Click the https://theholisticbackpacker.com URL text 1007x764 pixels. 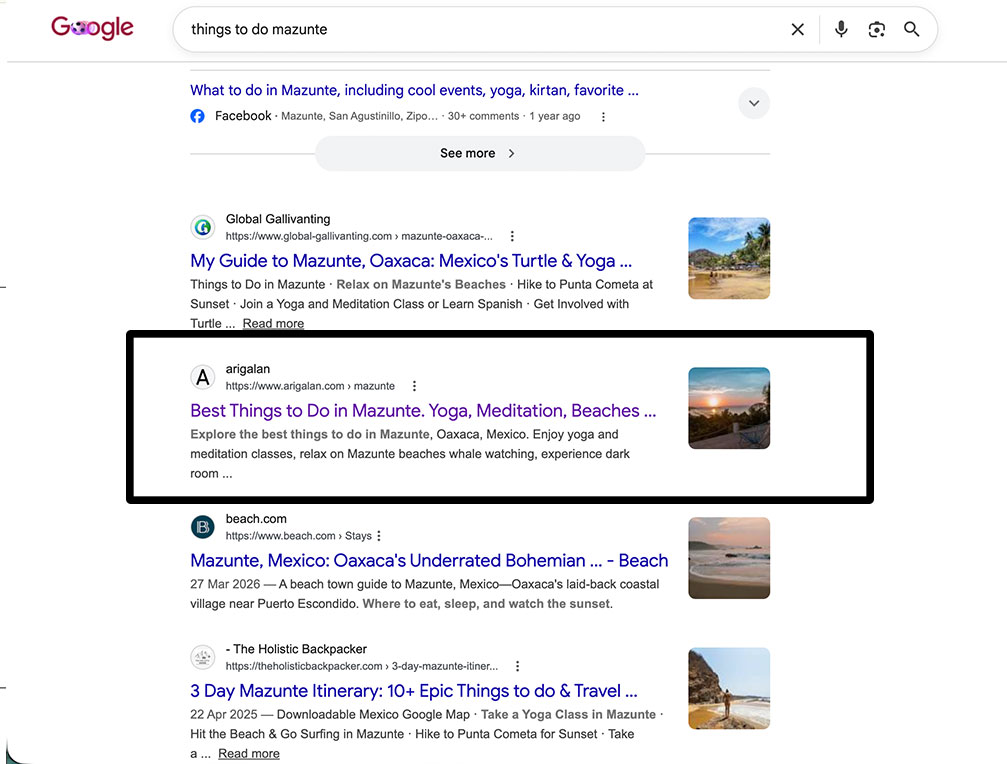[362, 666]
